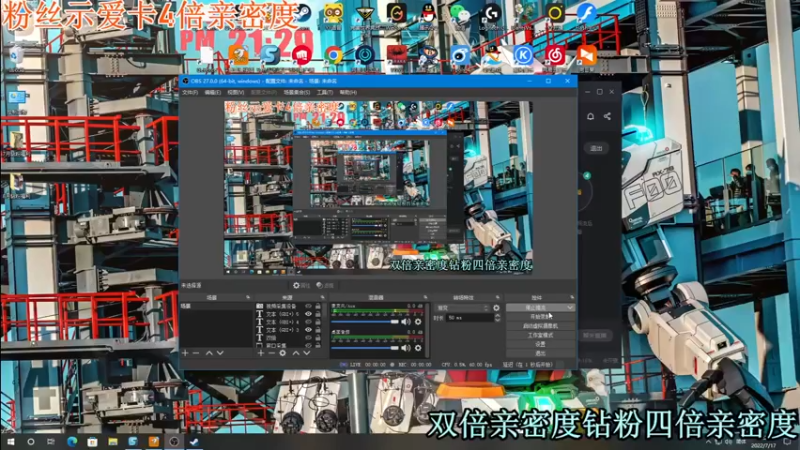The width and height of the screenshot is (800, 450).
Task: Pop out the Sources dock panel
Action: click(x=322, y=297)
